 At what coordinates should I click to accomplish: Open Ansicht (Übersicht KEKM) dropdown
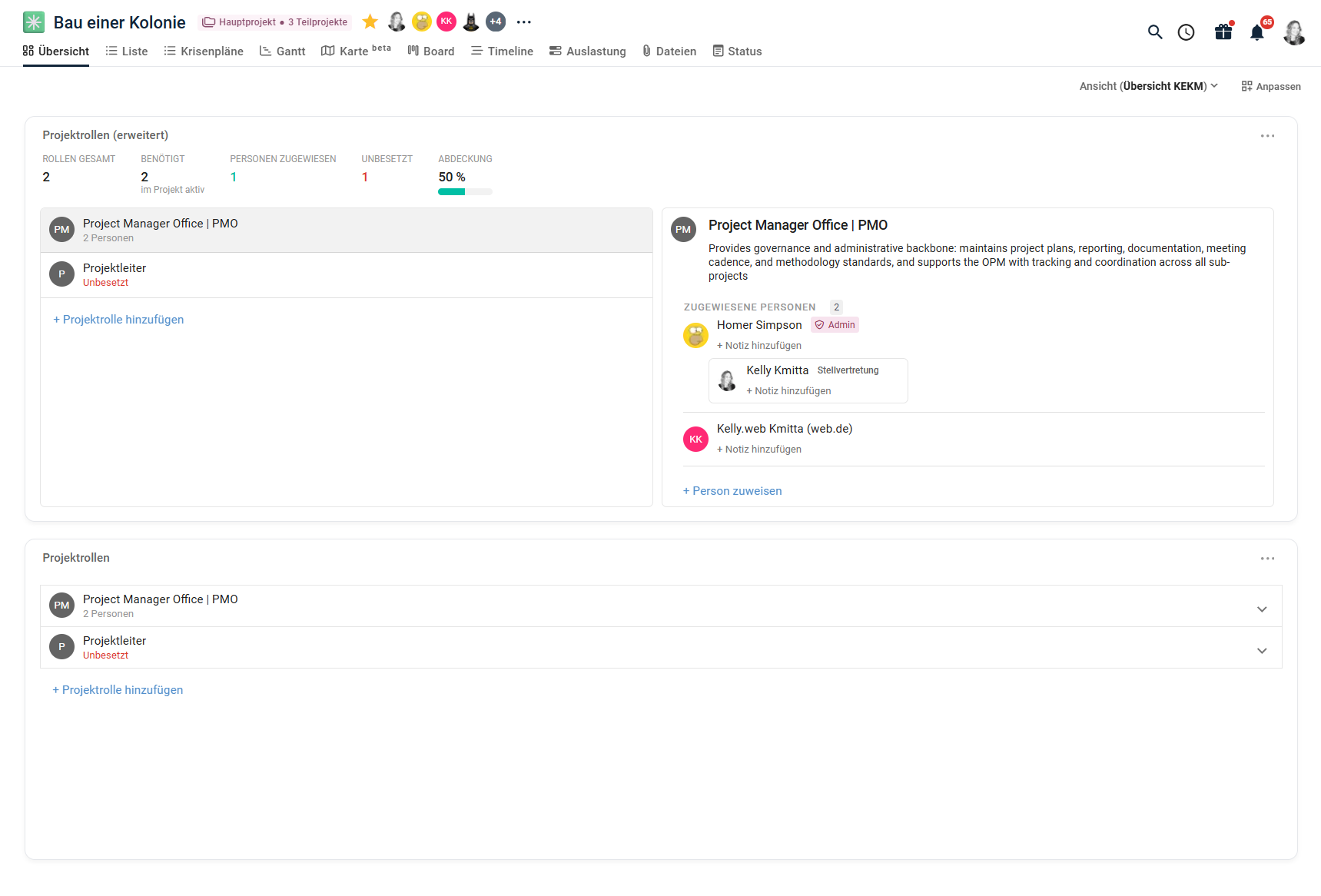[1149, 86]
